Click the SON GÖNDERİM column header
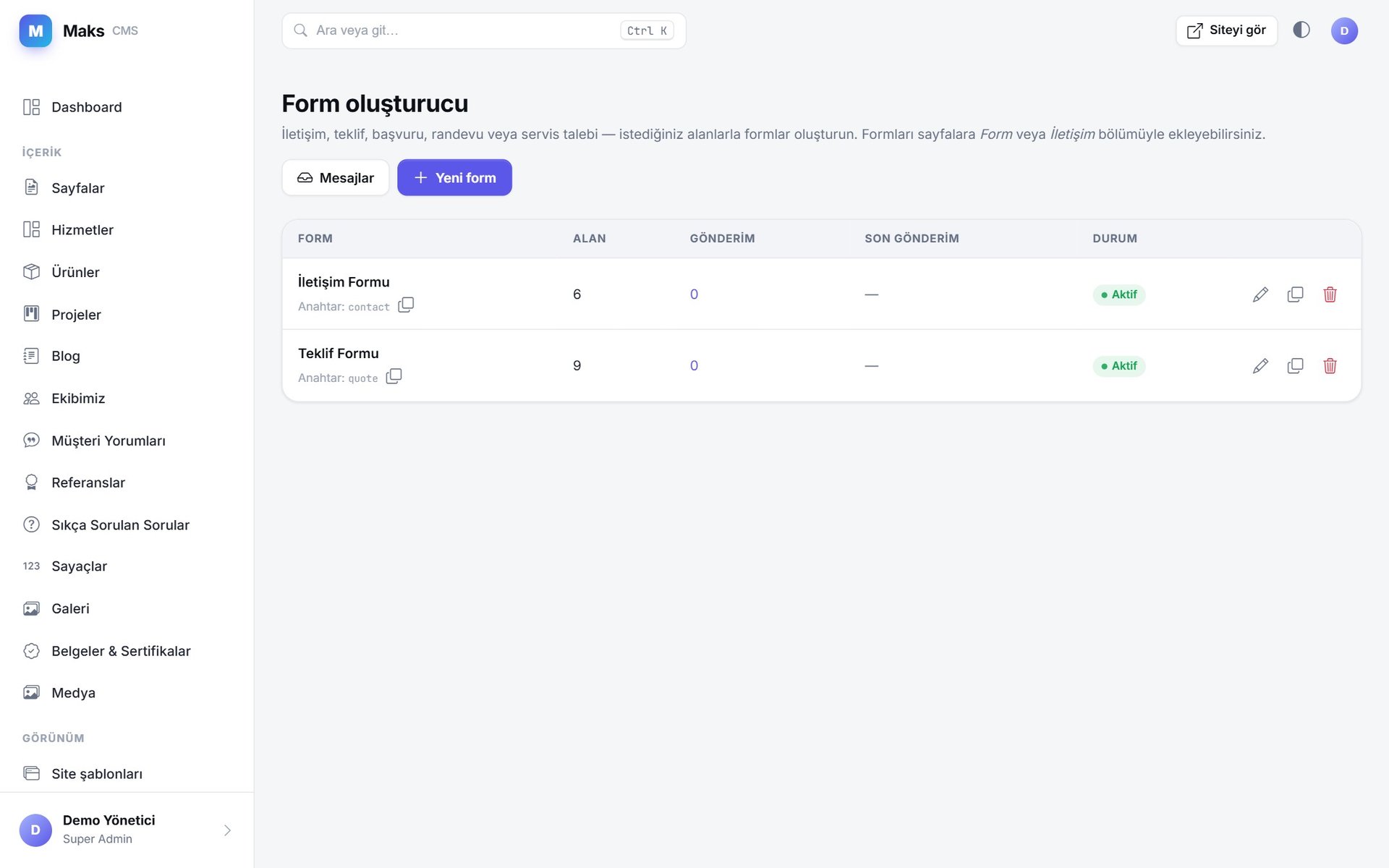 pos(912,239)
